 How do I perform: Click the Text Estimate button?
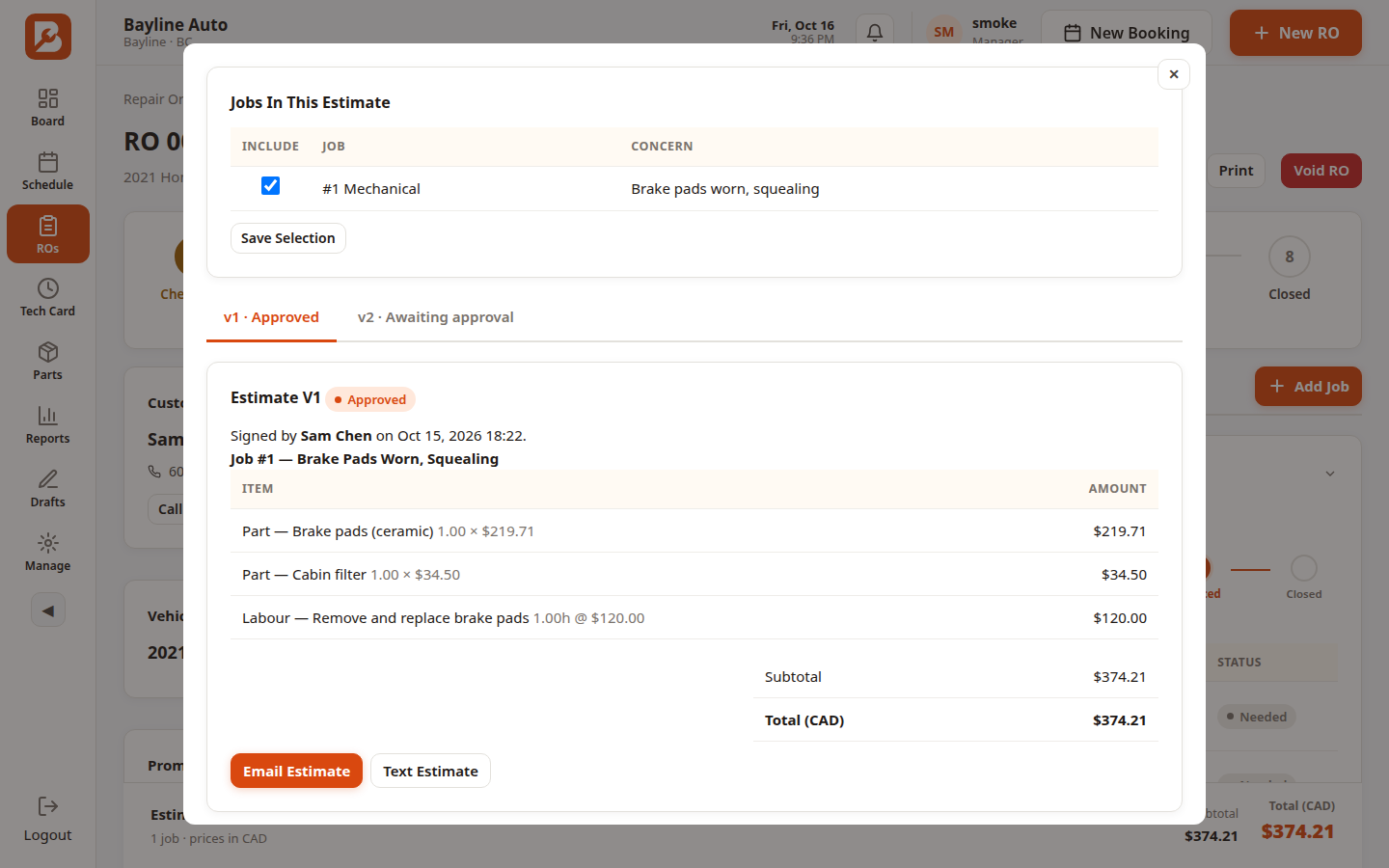[430, 771]
